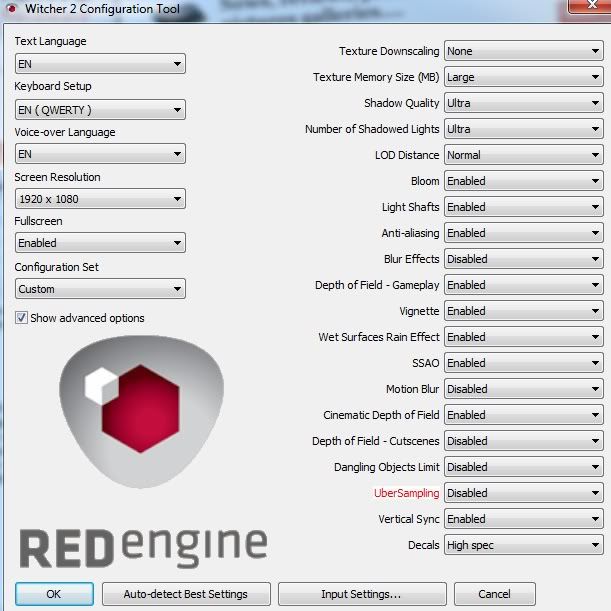Click the Texture Memory Size (MB) label

[376, 77]
